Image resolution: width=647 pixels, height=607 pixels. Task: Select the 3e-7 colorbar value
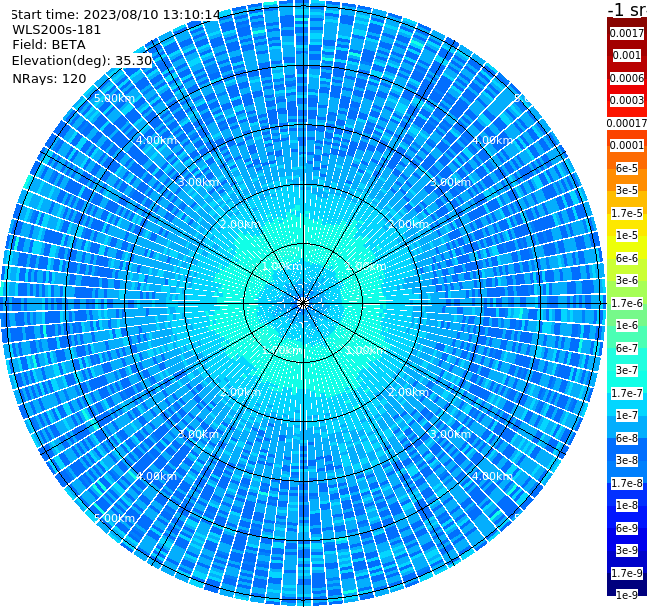tap(627, 370)
